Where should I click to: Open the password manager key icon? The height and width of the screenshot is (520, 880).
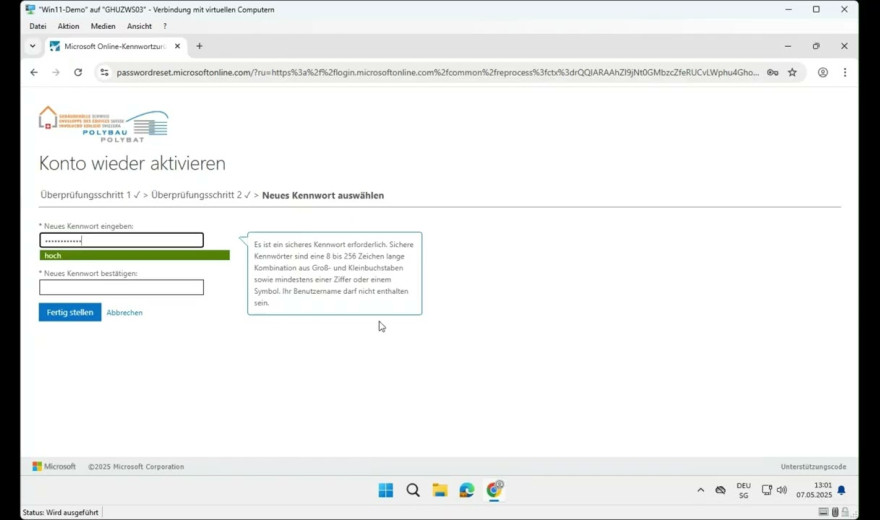pyautogui.click(x=771, y=73)
